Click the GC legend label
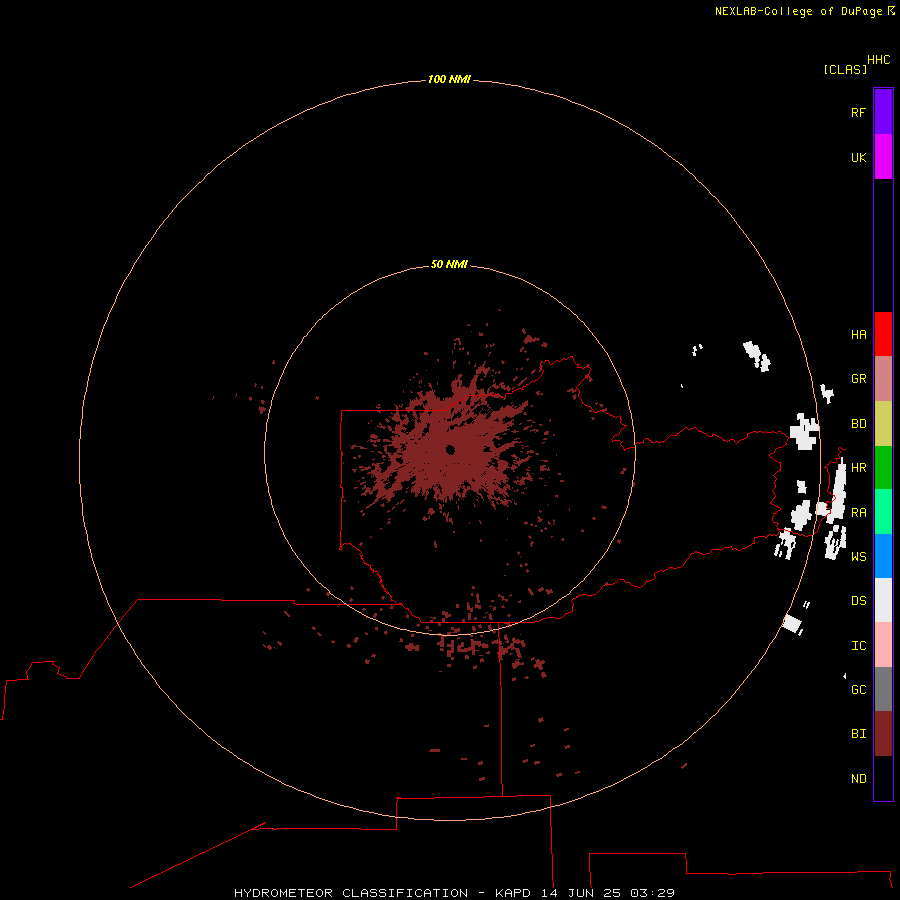The image size is (900, 900). click(x=859, y=690)
